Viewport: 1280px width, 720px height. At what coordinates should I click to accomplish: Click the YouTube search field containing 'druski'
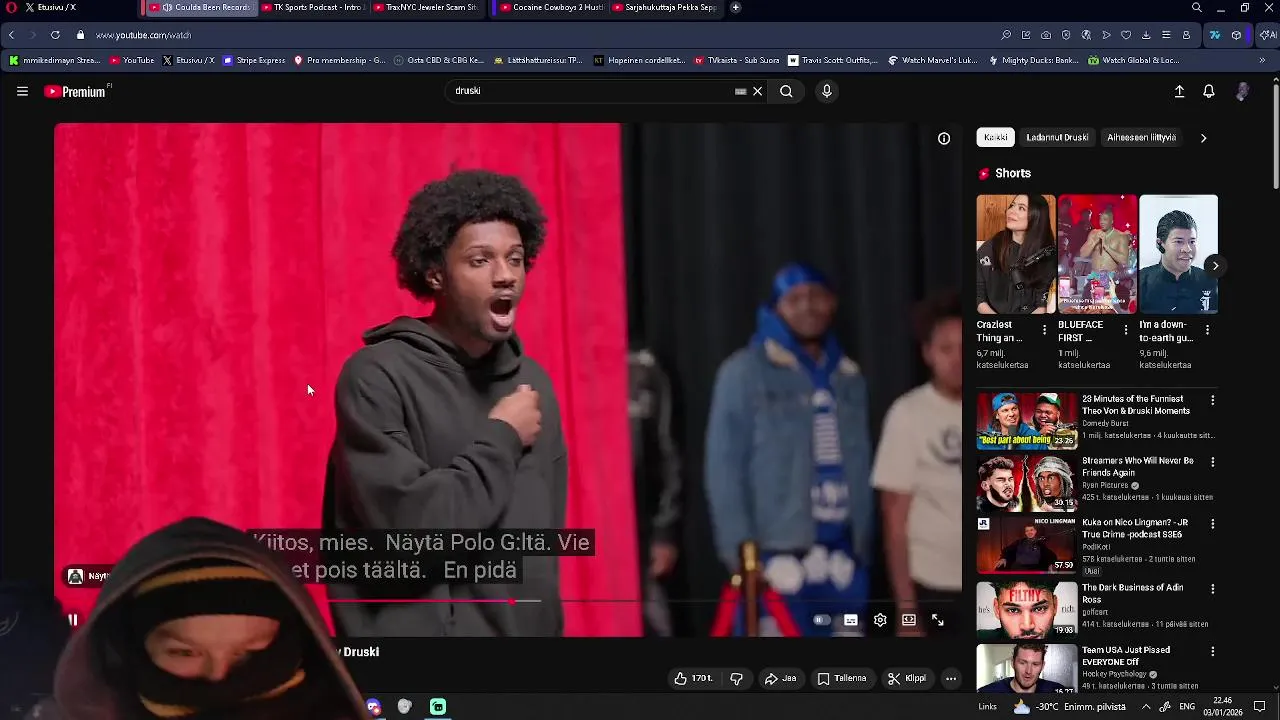[x=590, y=91]
